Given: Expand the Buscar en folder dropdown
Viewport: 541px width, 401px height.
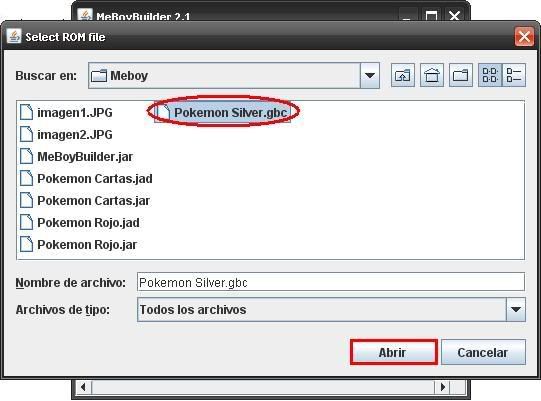Looking at the screenshot, I should [370, 76].
